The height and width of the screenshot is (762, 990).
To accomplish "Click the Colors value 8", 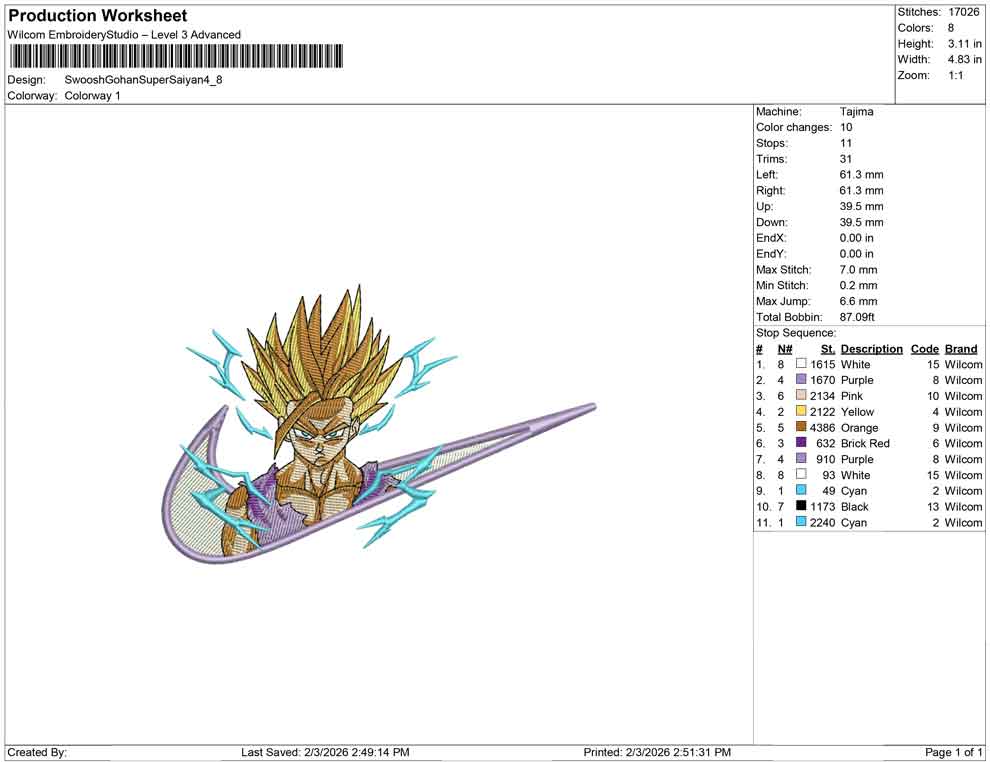I will click(951, 28).
